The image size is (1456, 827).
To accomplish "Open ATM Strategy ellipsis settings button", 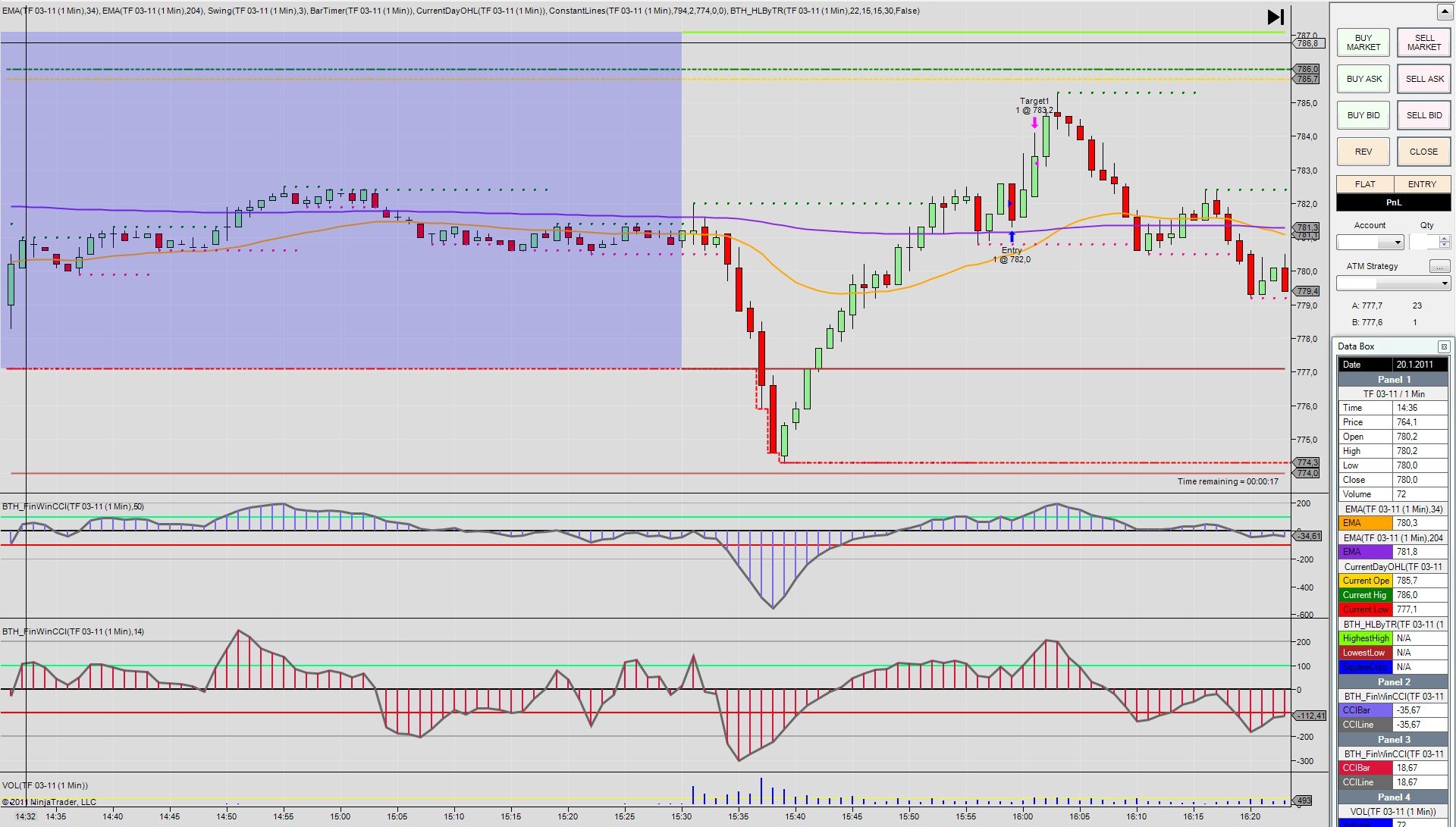I will point(1439,266).
